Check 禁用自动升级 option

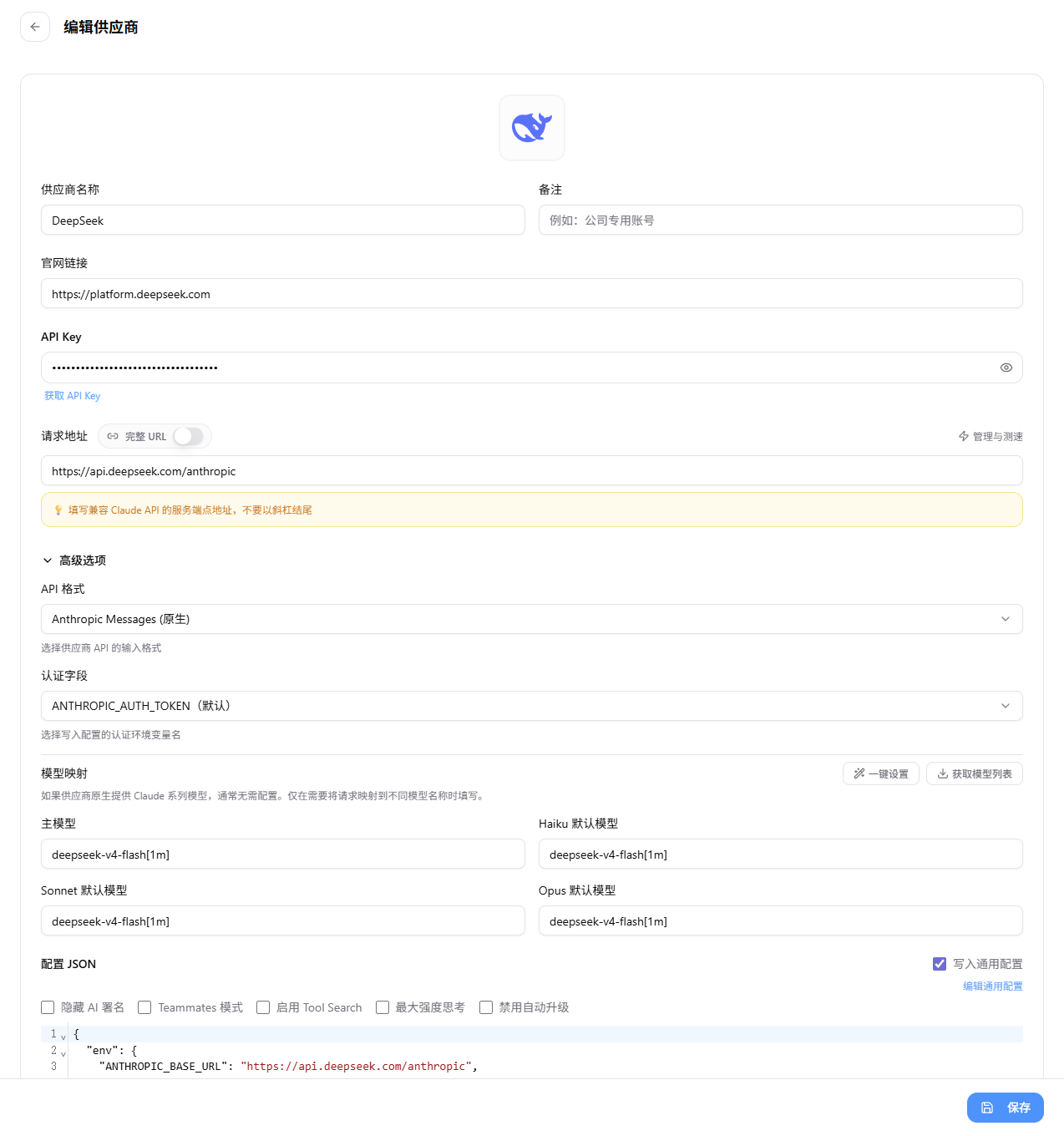[x=486, y=1007]
